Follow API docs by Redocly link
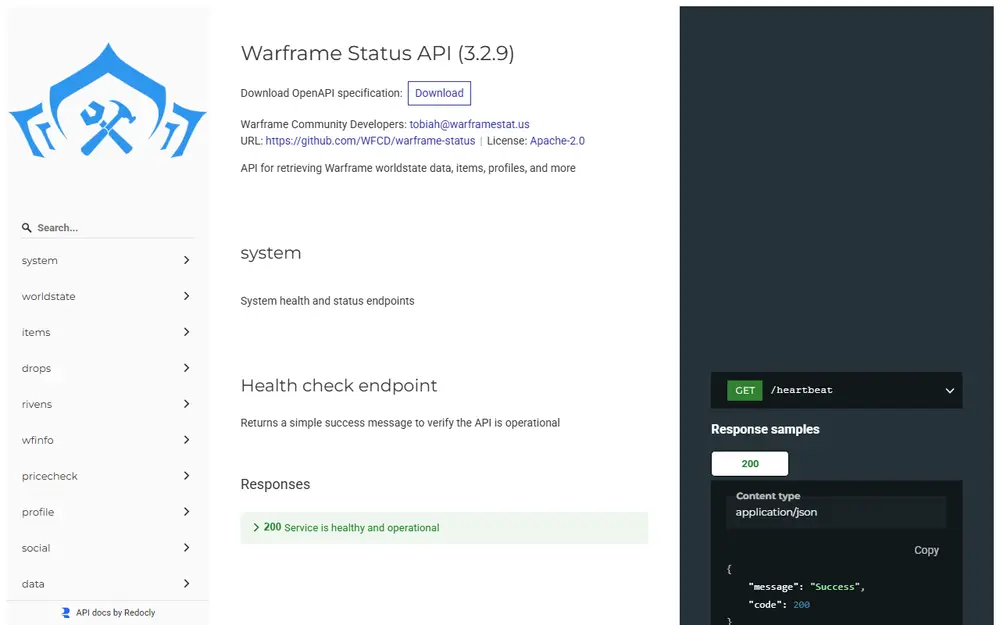Viewport: 1000px width, 625px height. point(115,612)
